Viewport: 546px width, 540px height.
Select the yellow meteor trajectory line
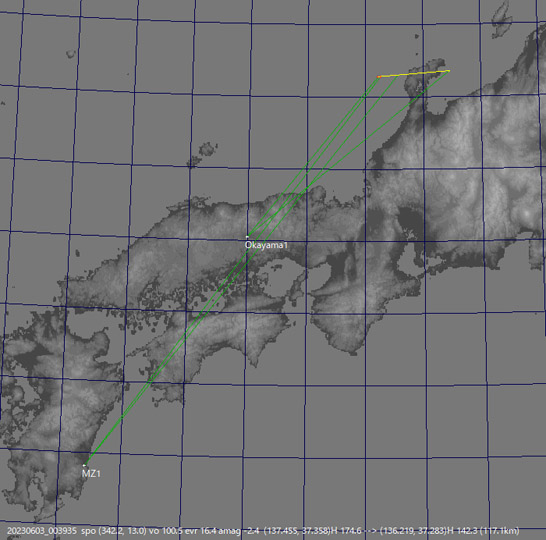point(414,74)
